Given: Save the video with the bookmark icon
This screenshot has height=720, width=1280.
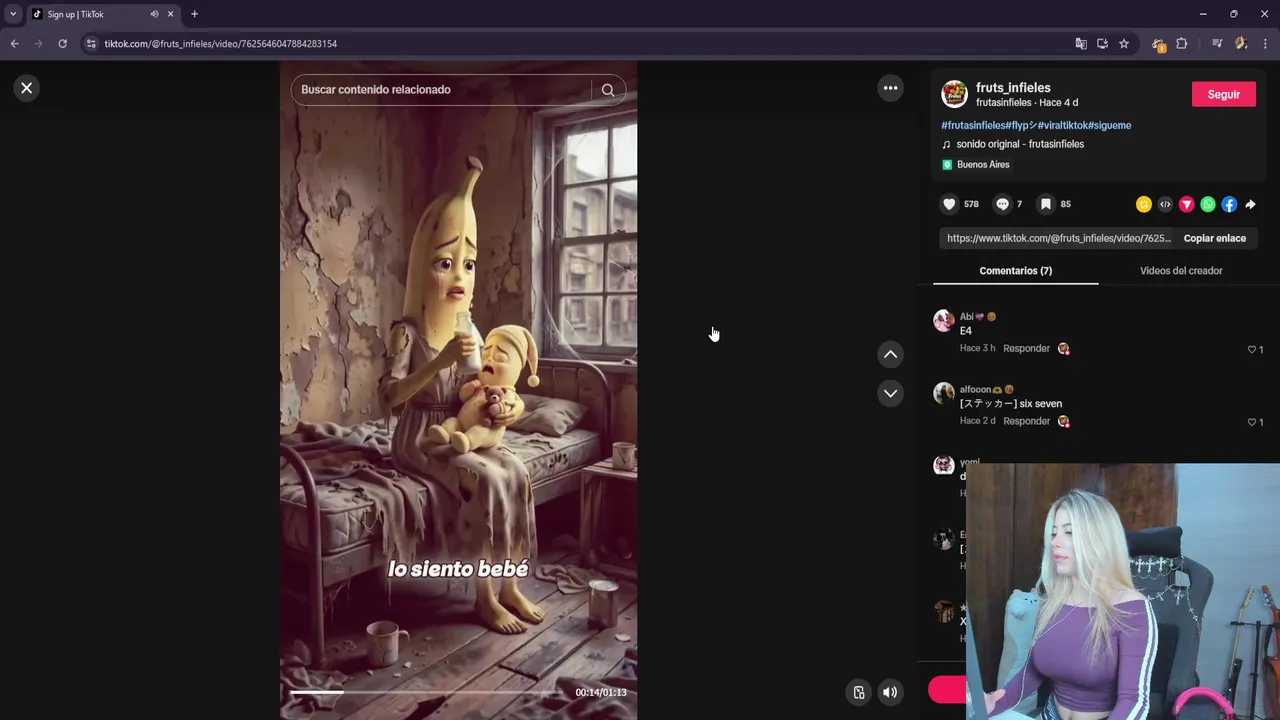Looking at the screenshot, I should tap(1045, 204).
